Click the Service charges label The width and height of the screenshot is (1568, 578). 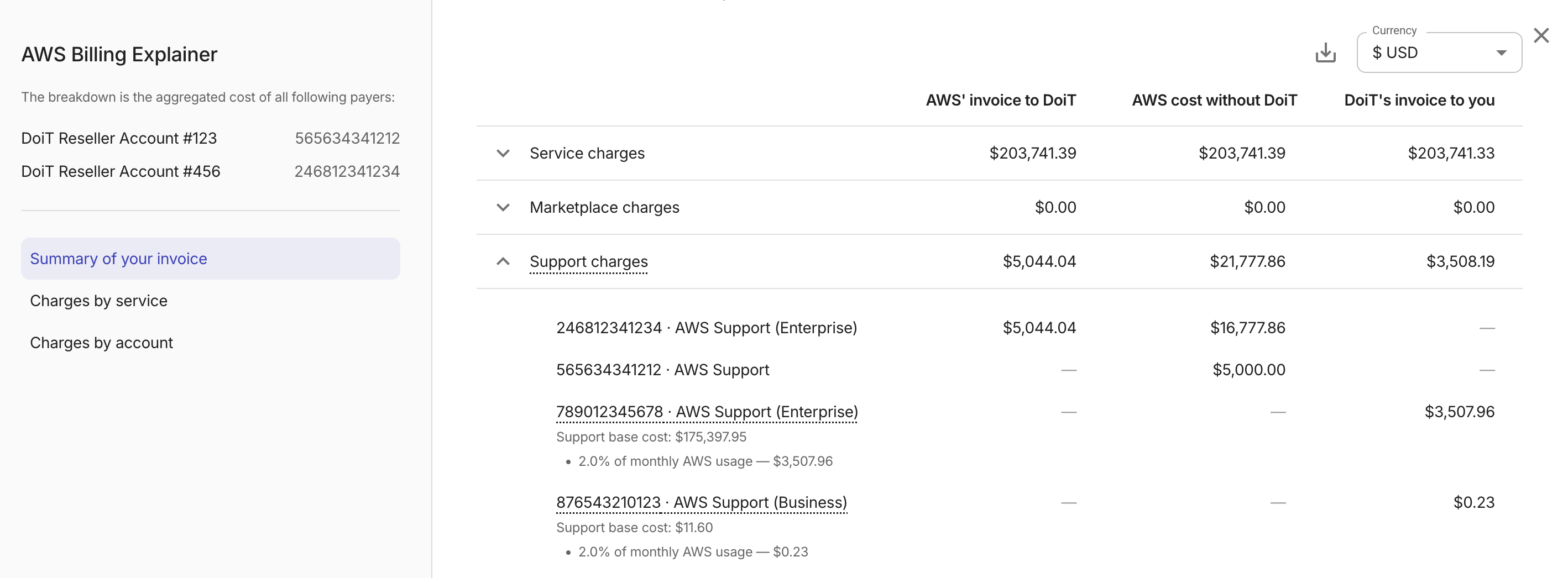587,153
